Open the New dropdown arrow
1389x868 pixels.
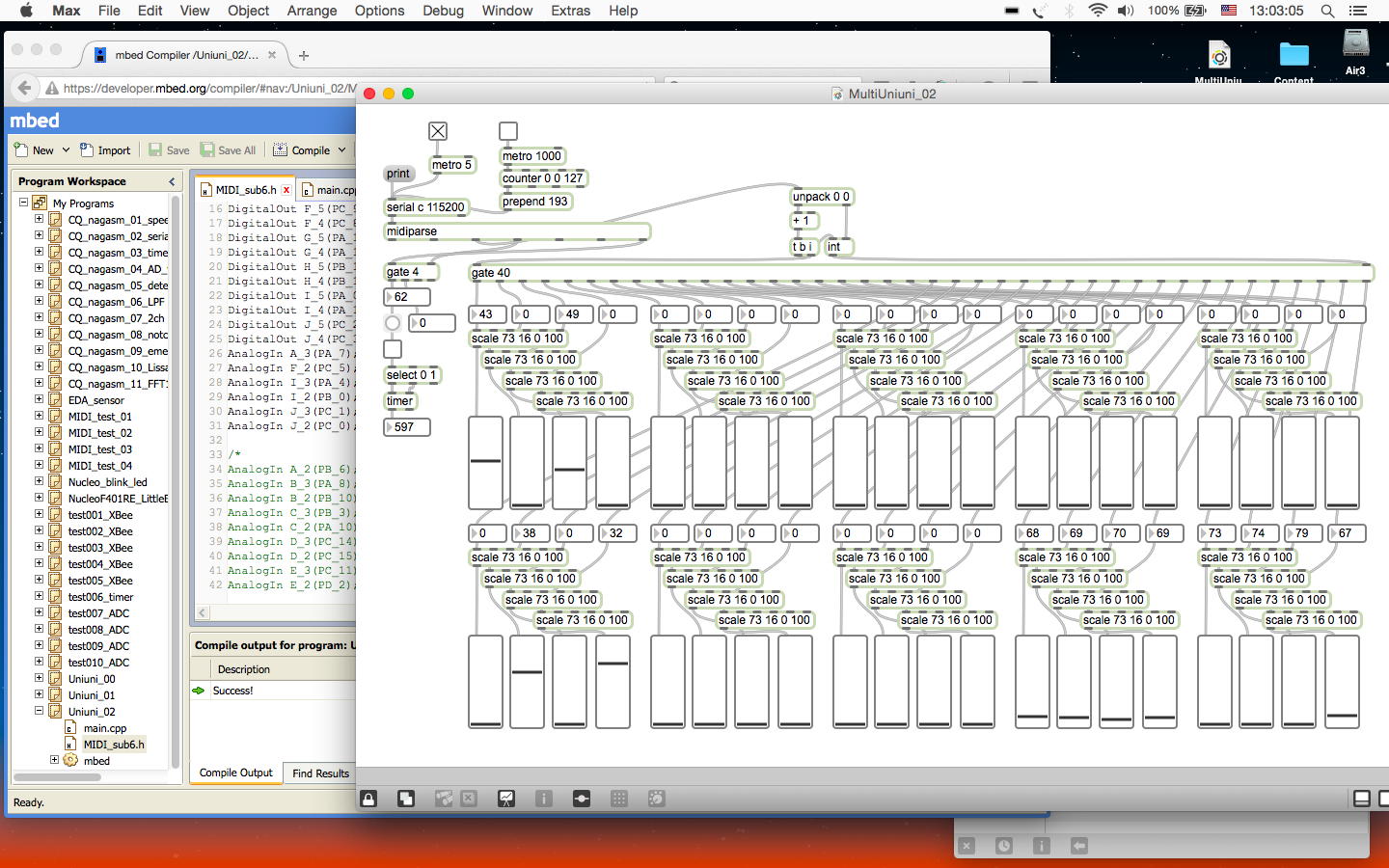coord(66,150)
